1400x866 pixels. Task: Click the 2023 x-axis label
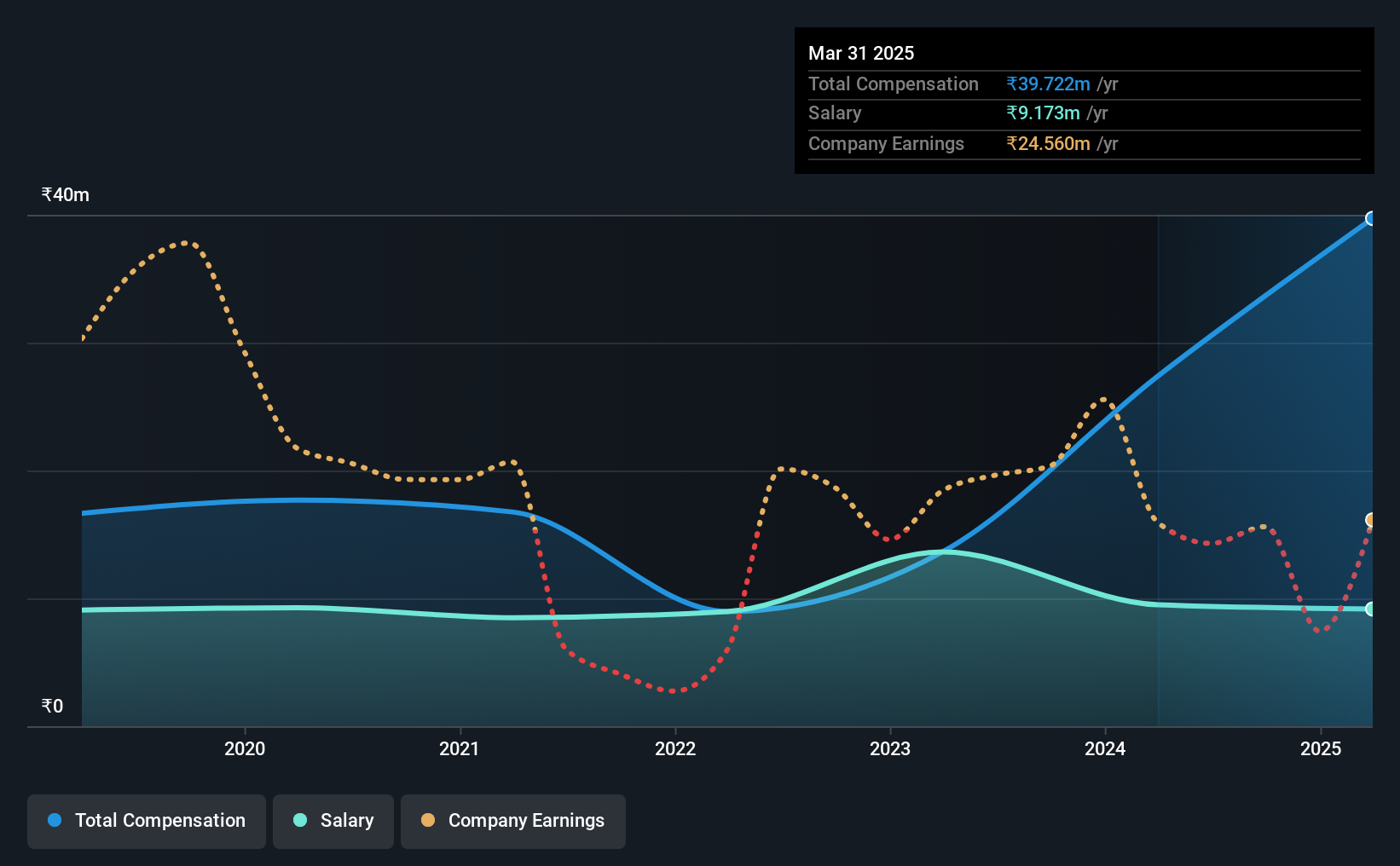[890, 748]
